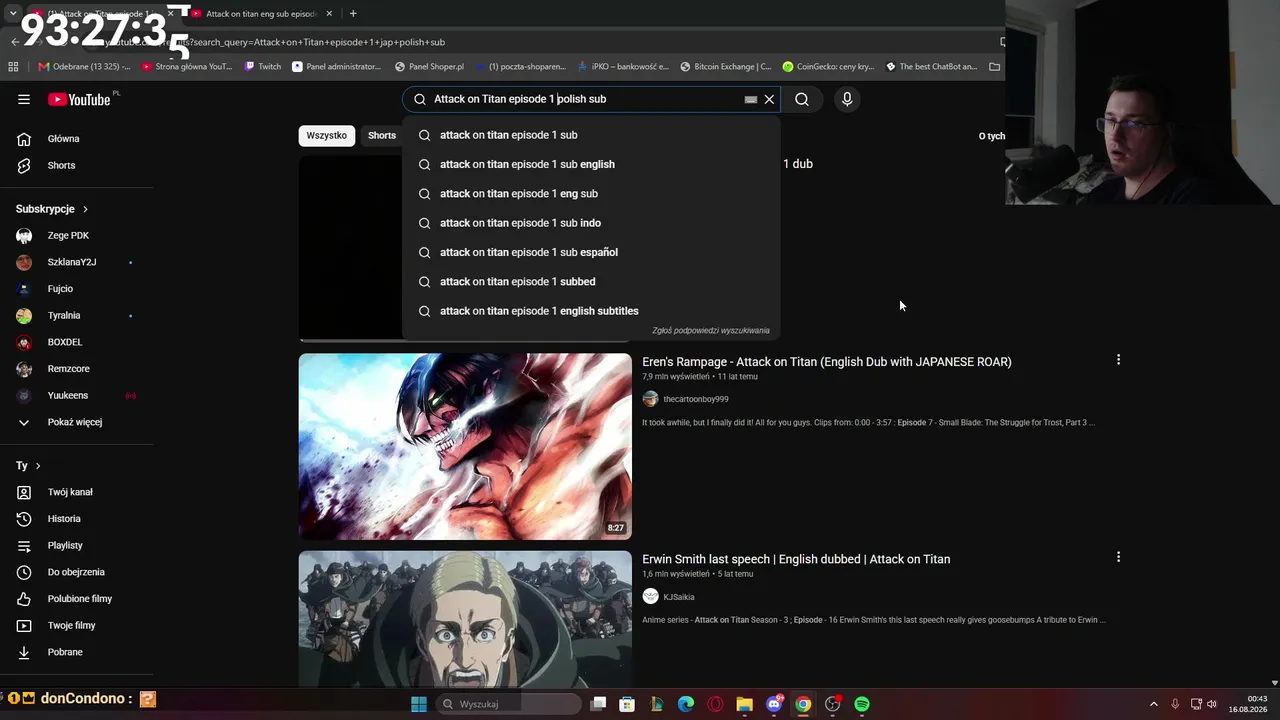
Task: Open the Yuukeens channel subscription
Action: [77, 395]
